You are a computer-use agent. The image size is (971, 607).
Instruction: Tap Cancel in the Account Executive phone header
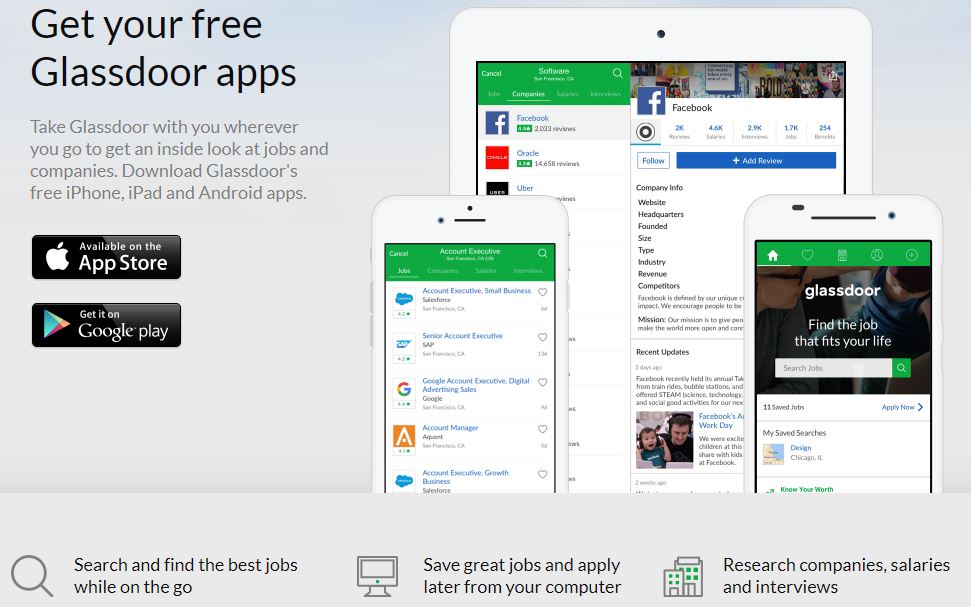[399, 253]
